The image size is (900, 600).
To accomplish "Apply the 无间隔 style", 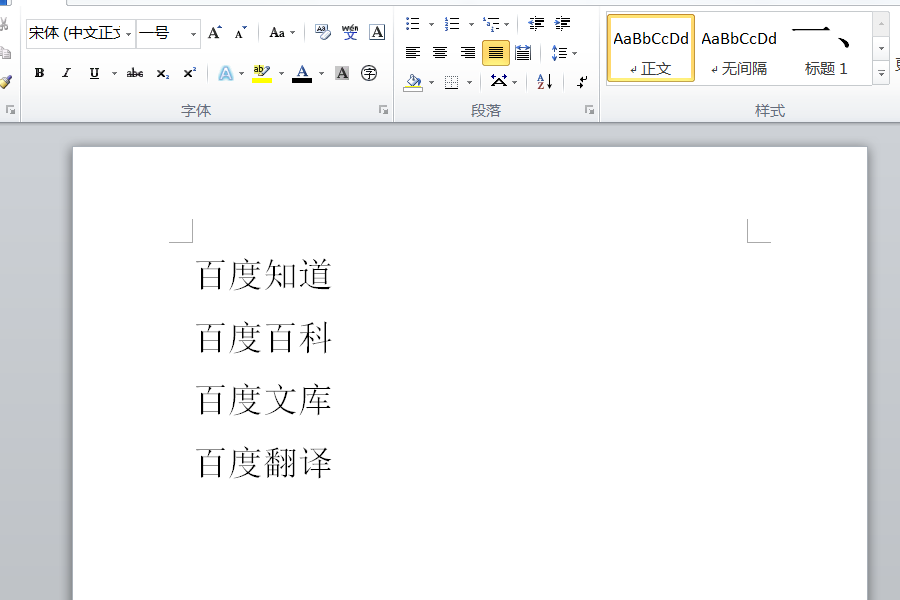I will (x=739, y=50).
